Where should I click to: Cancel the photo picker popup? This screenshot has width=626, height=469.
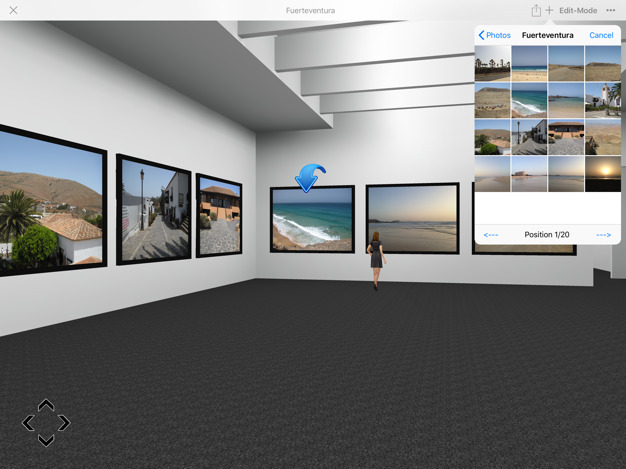pyautogui.click(x=601, y=35)
